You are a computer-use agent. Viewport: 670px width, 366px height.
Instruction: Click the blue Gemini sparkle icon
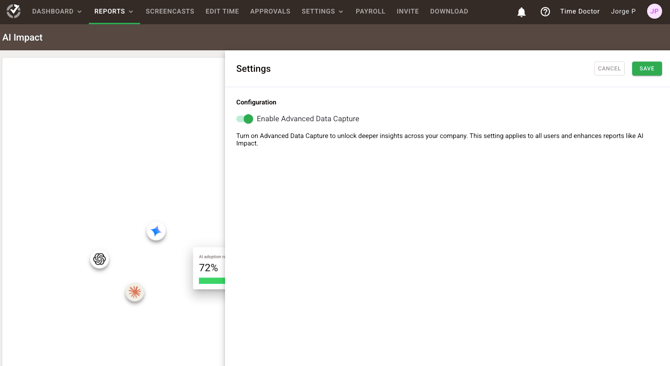point(156,231)
